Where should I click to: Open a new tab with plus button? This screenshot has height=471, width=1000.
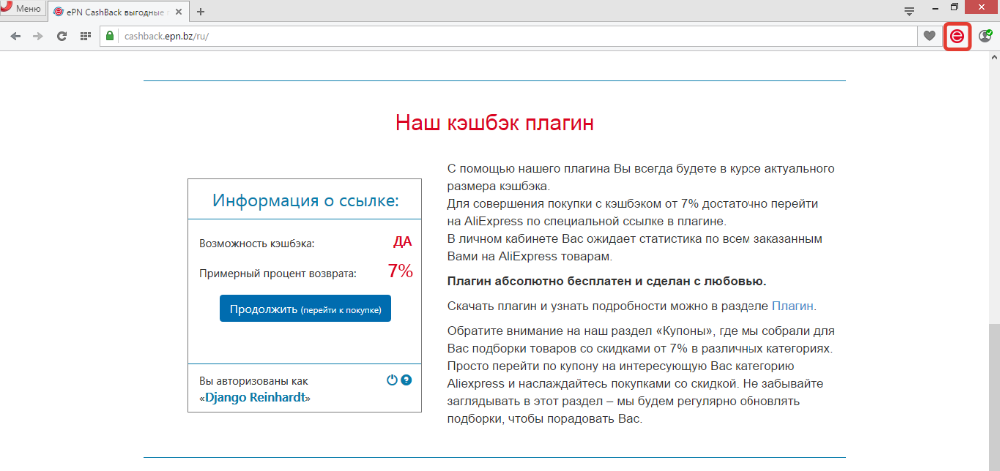(x=201, y=11)
